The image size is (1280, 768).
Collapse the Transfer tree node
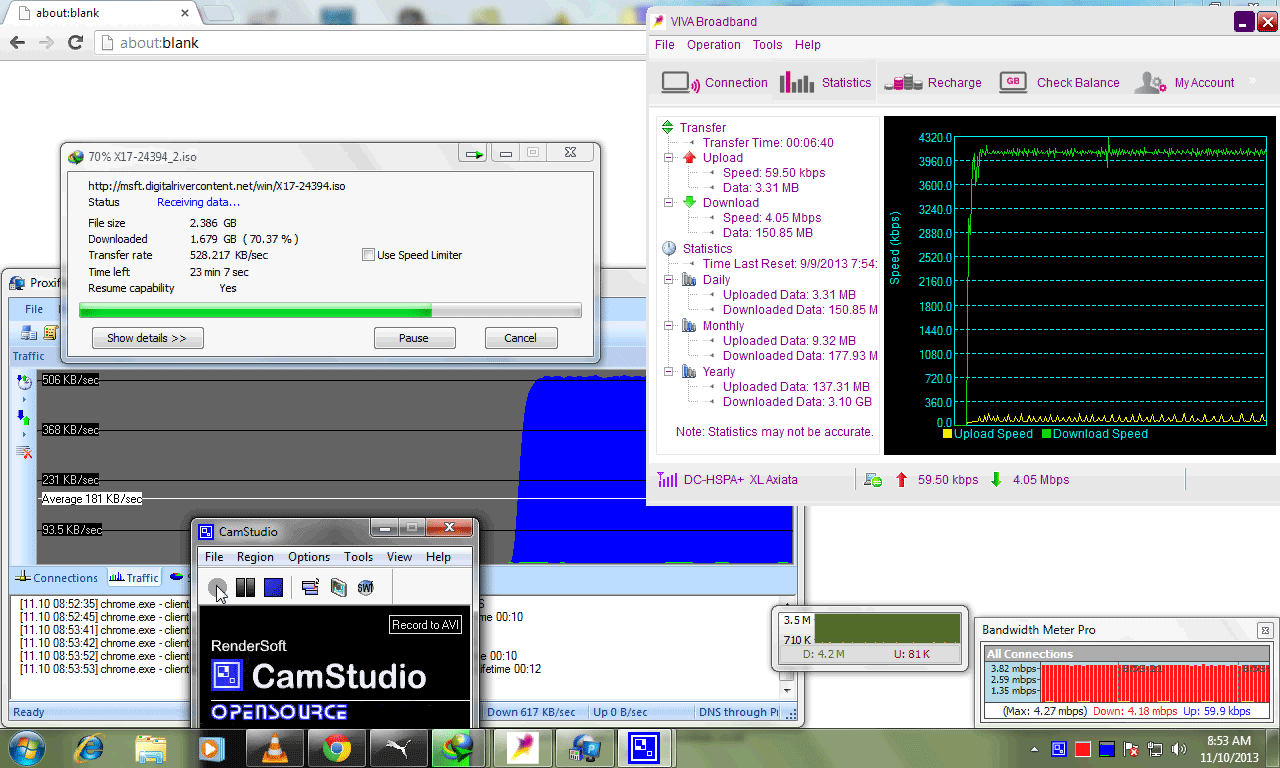tap(668, 127)
